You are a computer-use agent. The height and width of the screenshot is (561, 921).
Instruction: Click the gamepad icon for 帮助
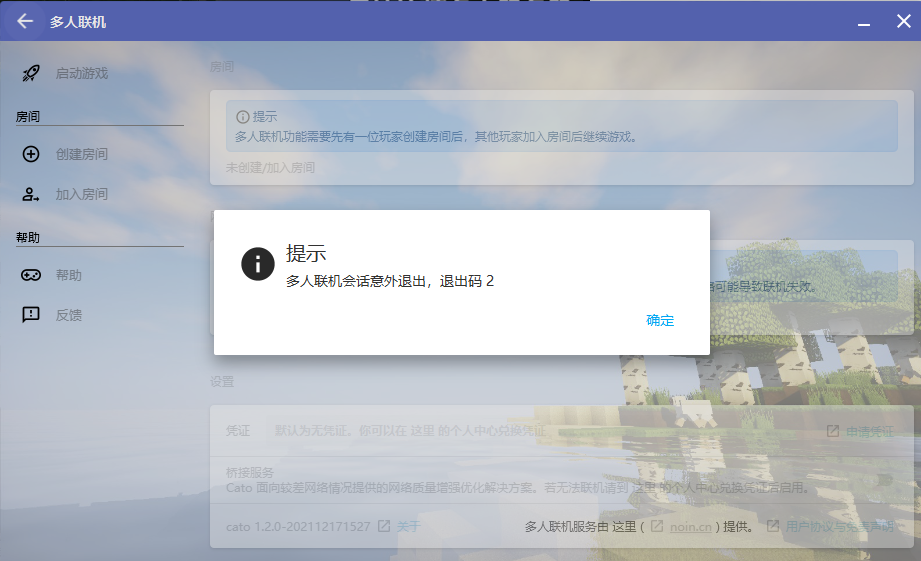coord(31,275)
